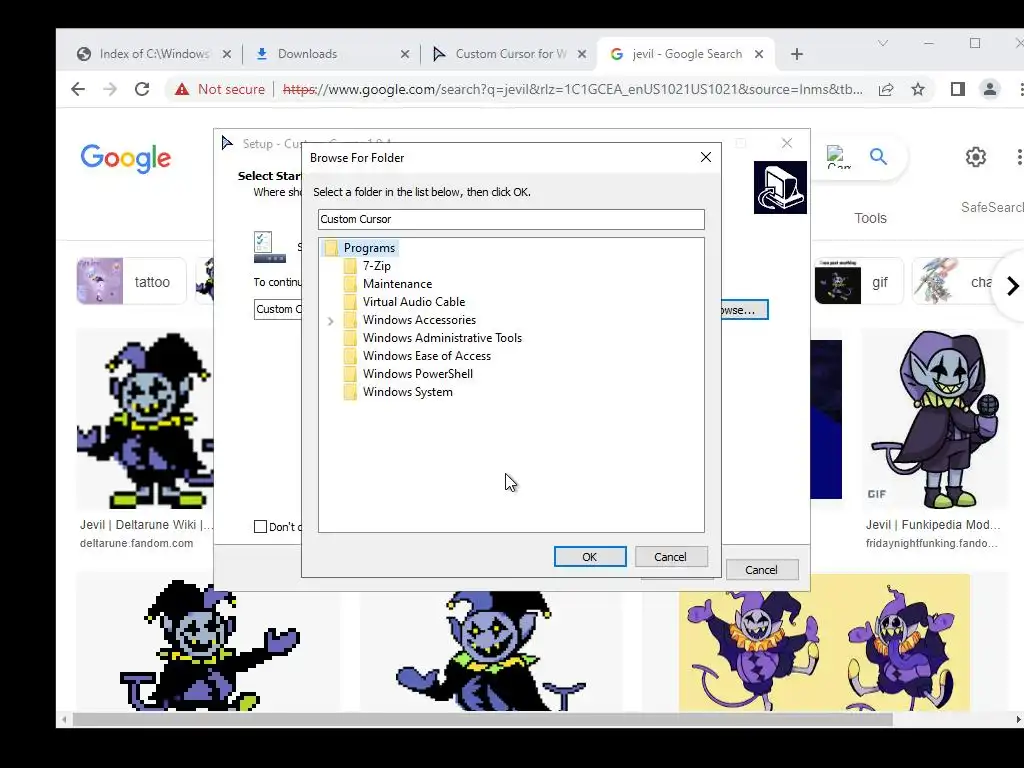Click the SafeSearch link
1024x768 pixels.
[x=992, y=207]
